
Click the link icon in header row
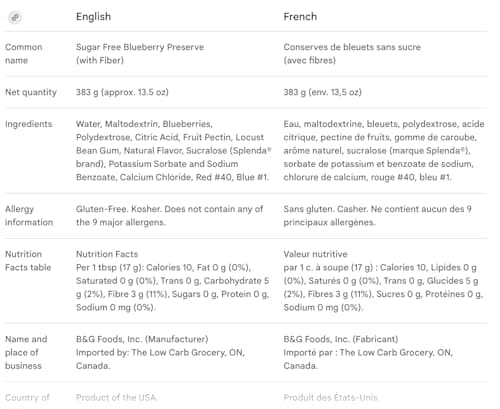click(x=15, y=17)
